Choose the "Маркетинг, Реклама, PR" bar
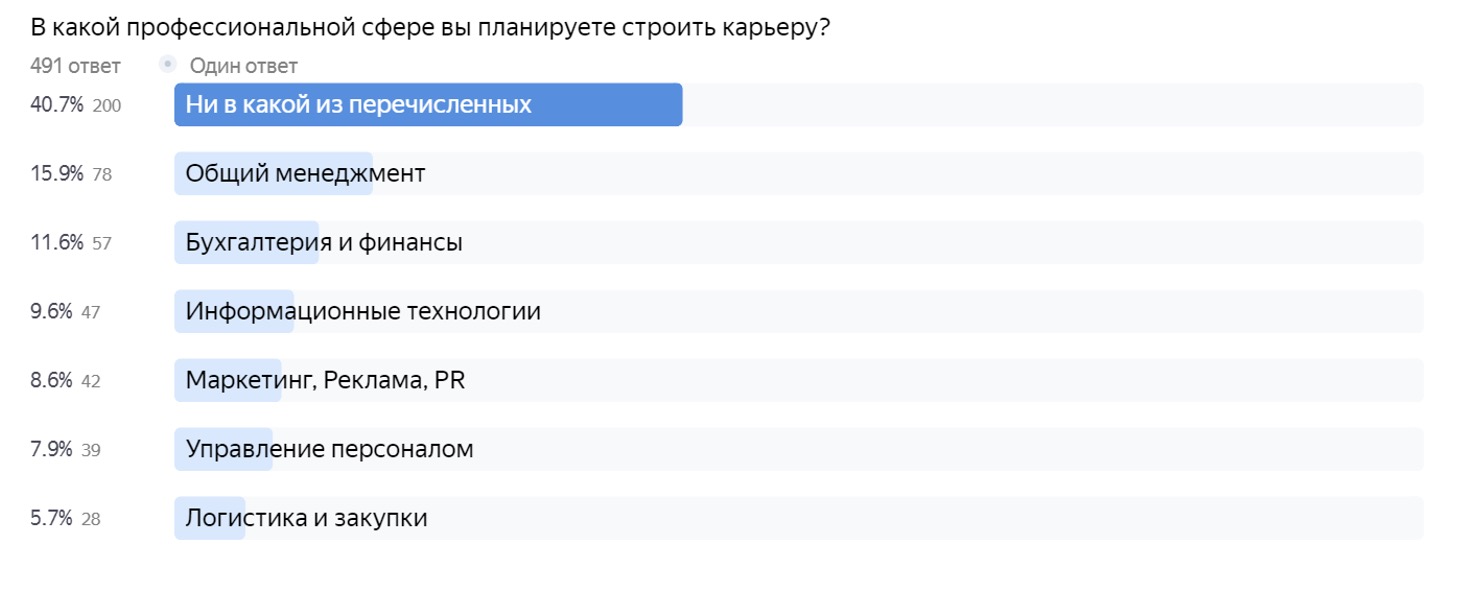This screenshot has width=1470, height=599. (799, 381)
